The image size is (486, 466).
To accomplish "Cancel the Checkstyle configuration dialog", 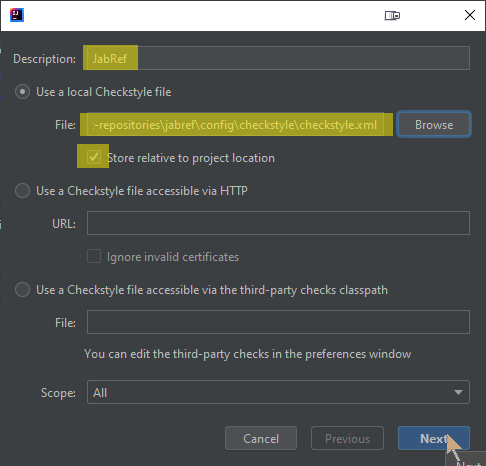I will pyautogui.click(x=261, y=438).
